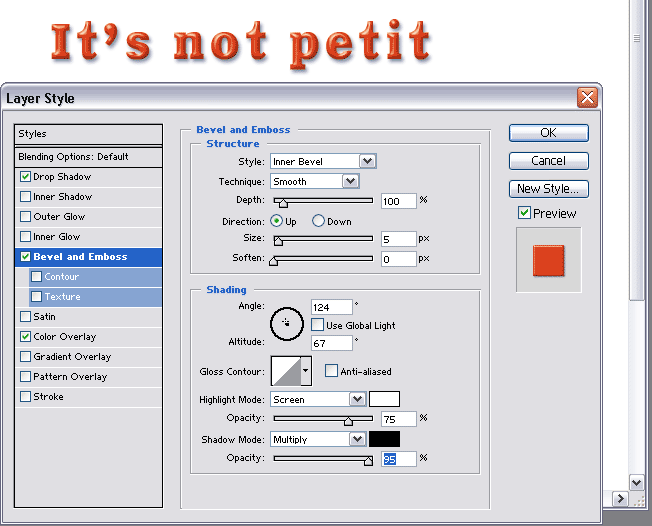
Task: Select the Satin effect label
Action: point(44,316)
